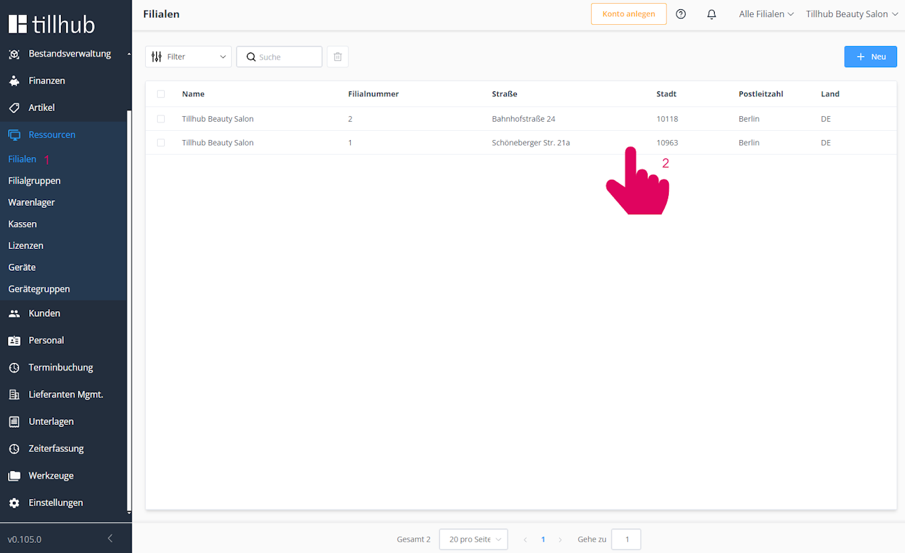Open the help question mark icon
Screen dimensions: 905x553
pos(681,14)
